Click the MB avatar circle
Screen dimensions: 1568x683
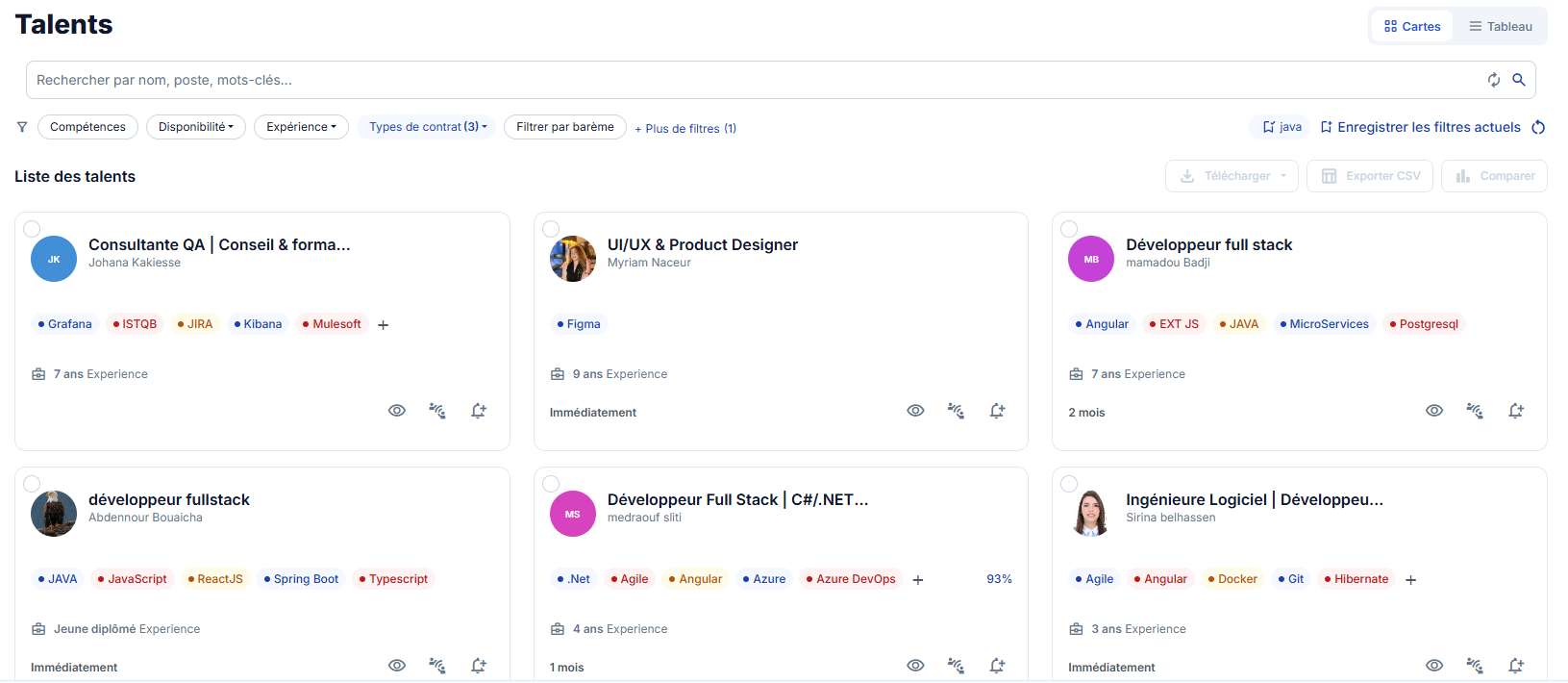pos(1091,259)
